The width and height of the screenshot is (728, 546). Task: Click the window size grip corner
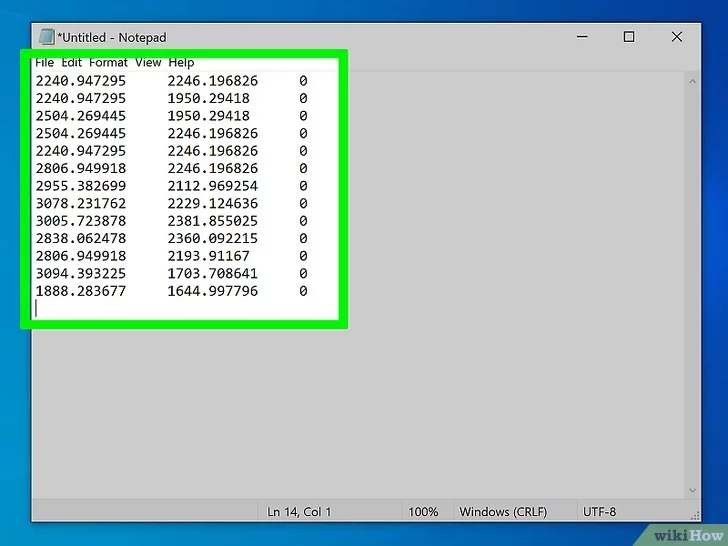695,516
